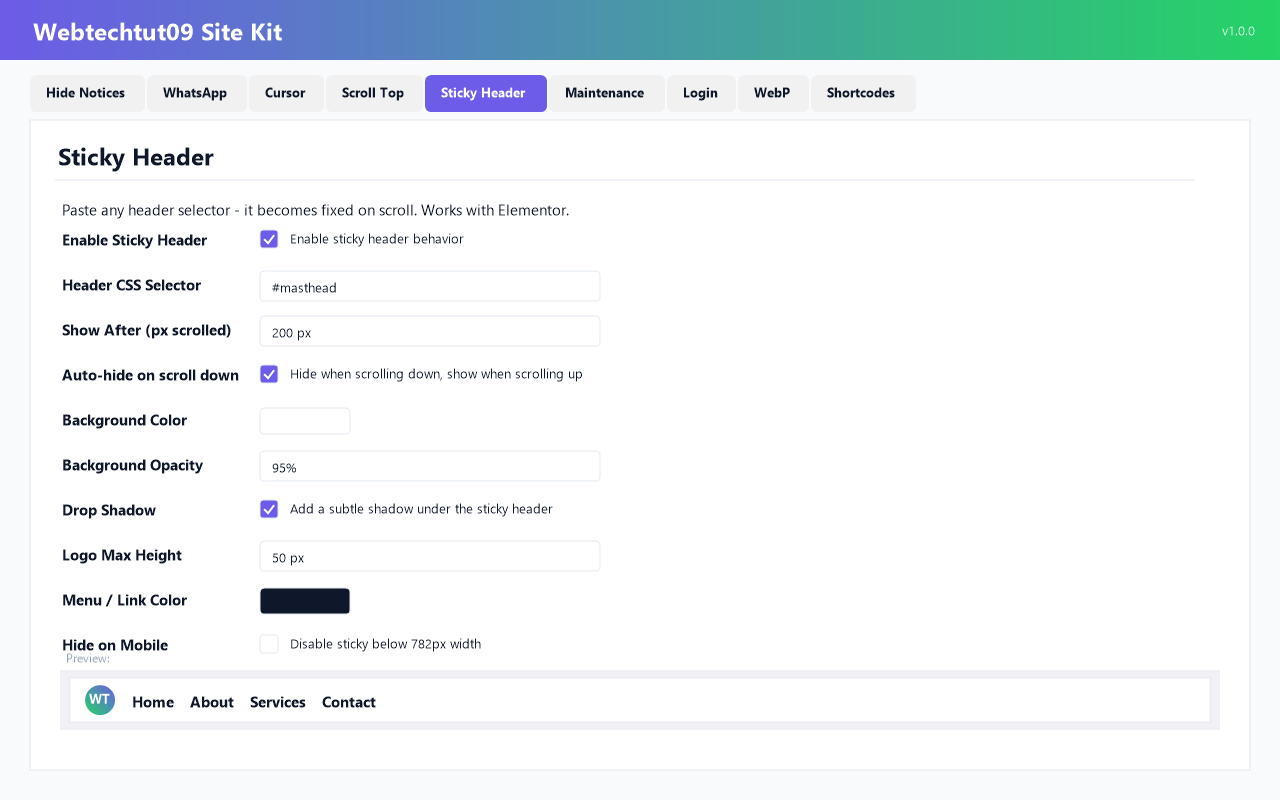Click the 'Auto-hide on scroll down' label

(x=151, y=375)
